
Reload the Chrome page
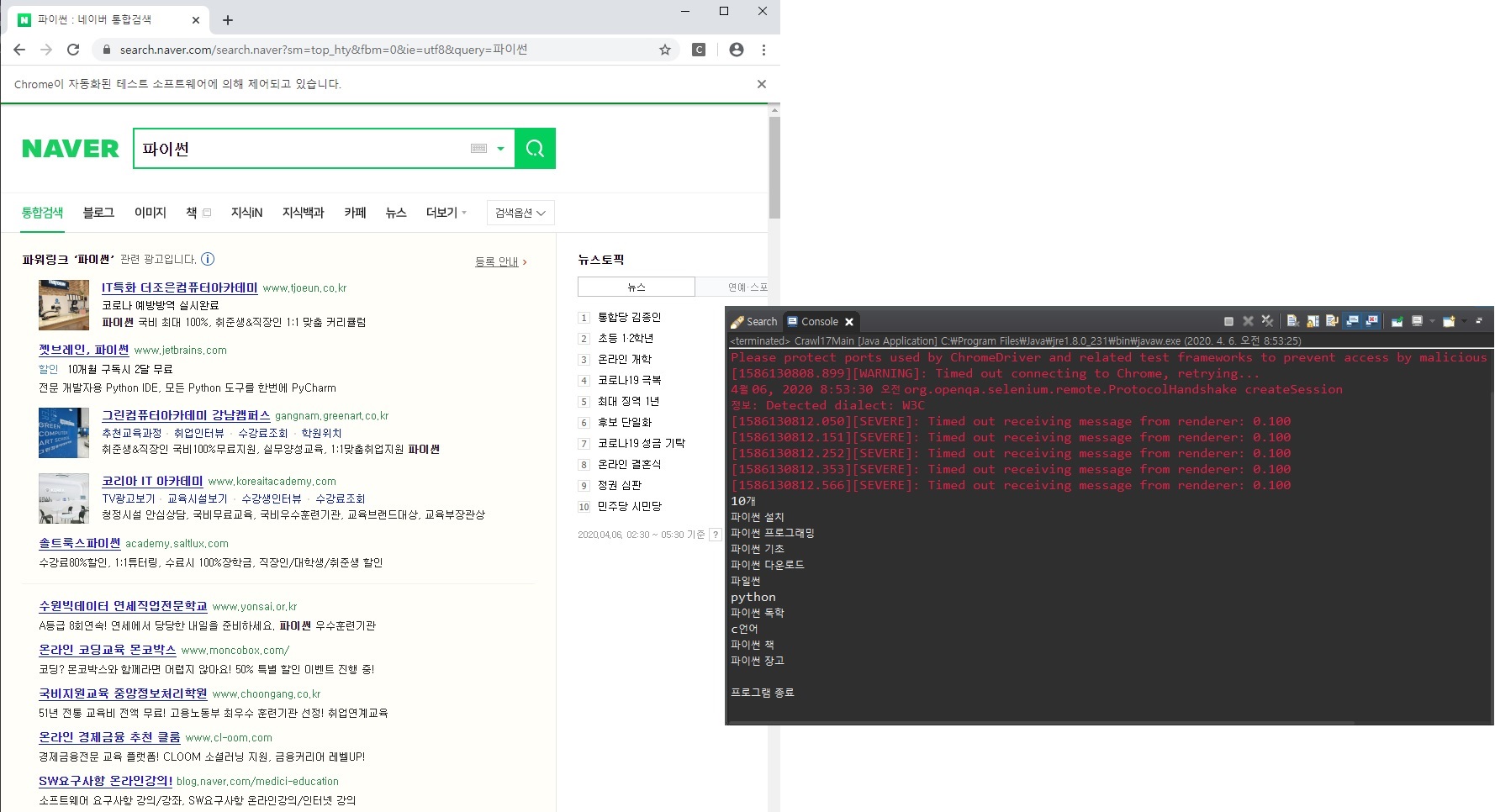[73, 50]
